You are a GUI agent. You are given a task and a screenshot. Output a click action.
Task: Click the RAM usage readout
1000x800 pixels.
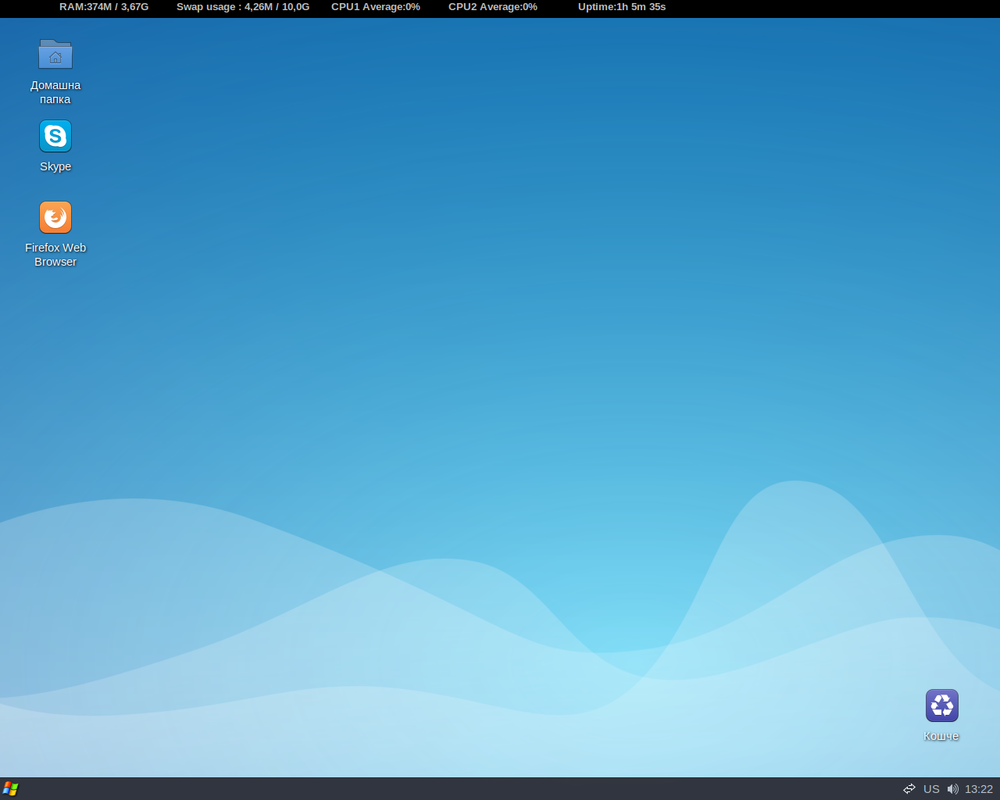click(104, 7)
